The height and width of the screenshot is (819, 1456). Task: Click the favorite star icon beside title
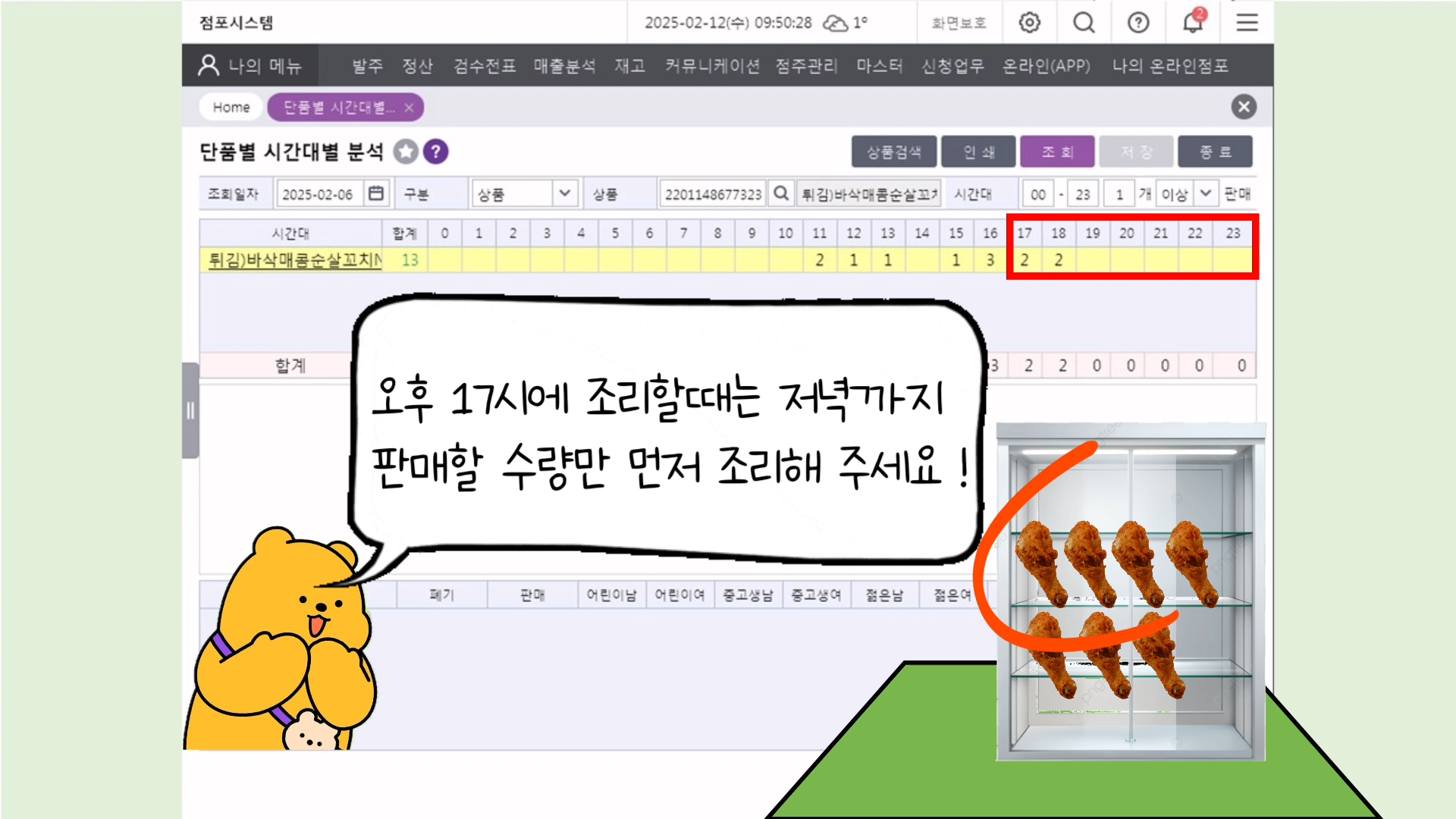406,152
